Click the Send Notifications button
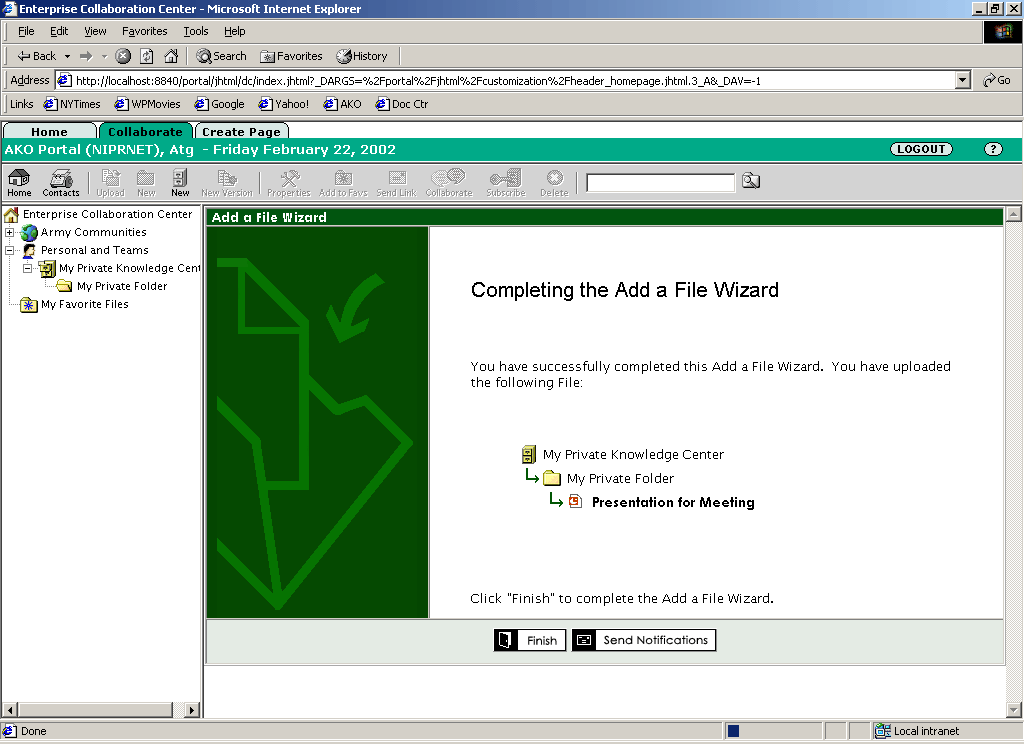Image resolution: width=1024 pixels, height=744 pixels. 644,640
